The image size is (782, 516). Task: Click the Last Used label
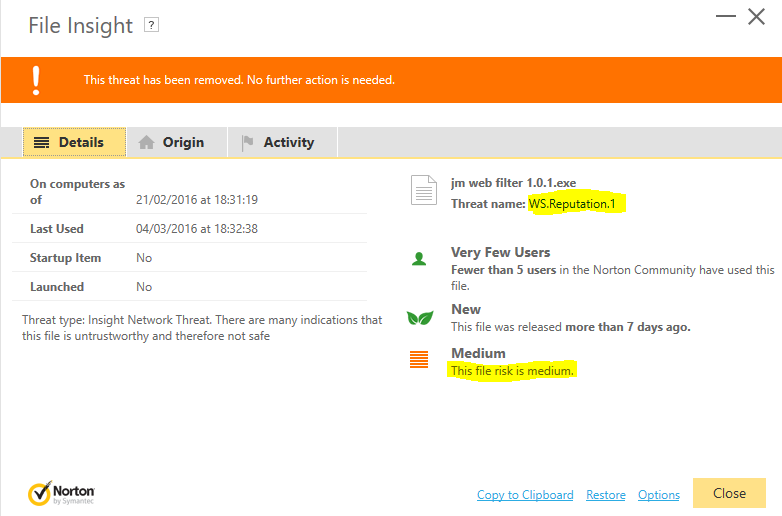pyautogui.click(x=57, y=229)
